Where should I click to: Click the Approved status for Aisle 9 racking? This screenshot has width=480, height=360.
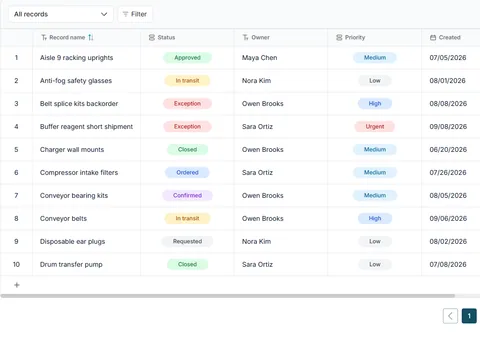pos(187,58)
